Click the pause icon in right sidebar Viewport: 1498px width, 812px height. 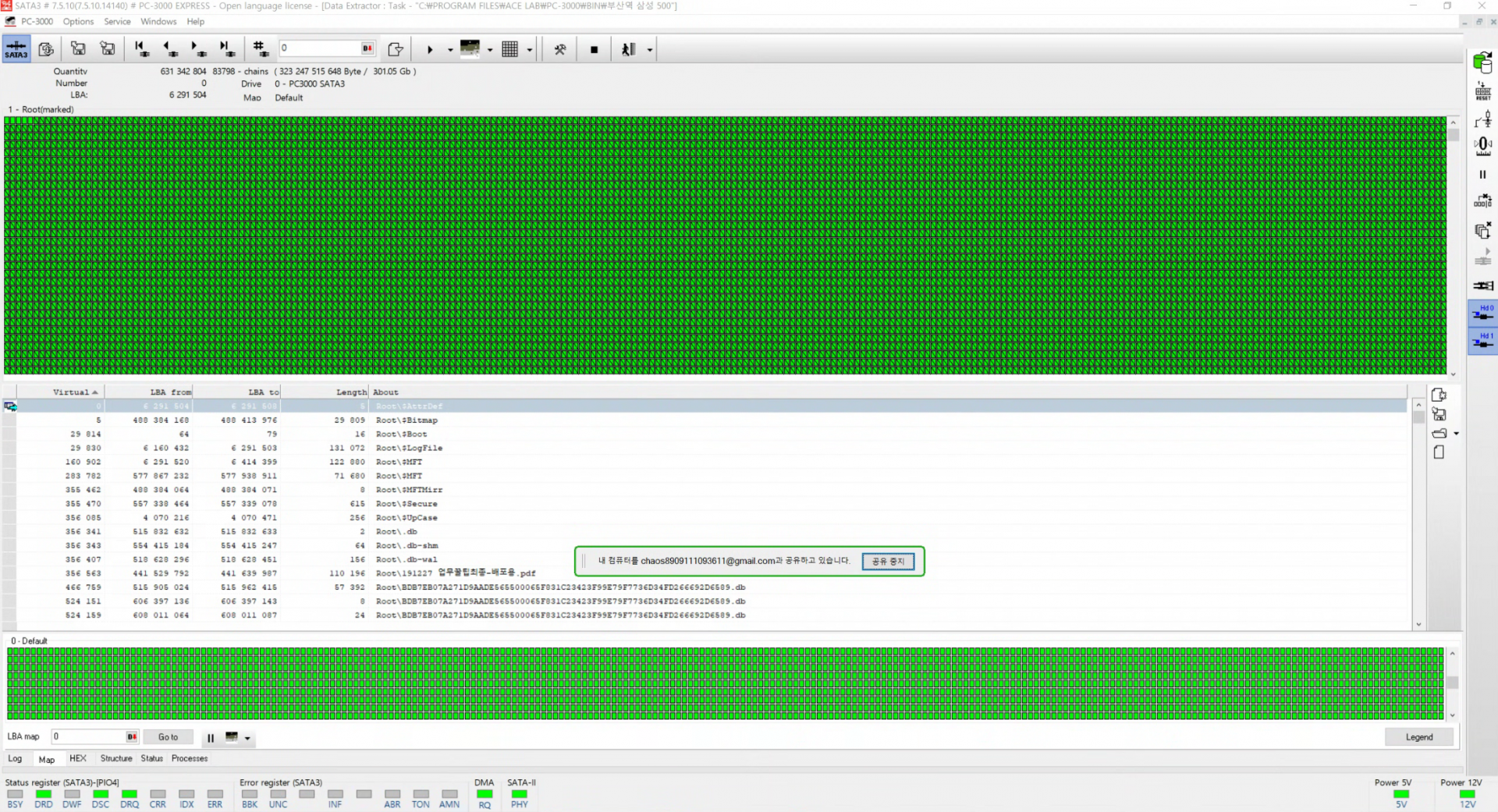[1482, 175]
